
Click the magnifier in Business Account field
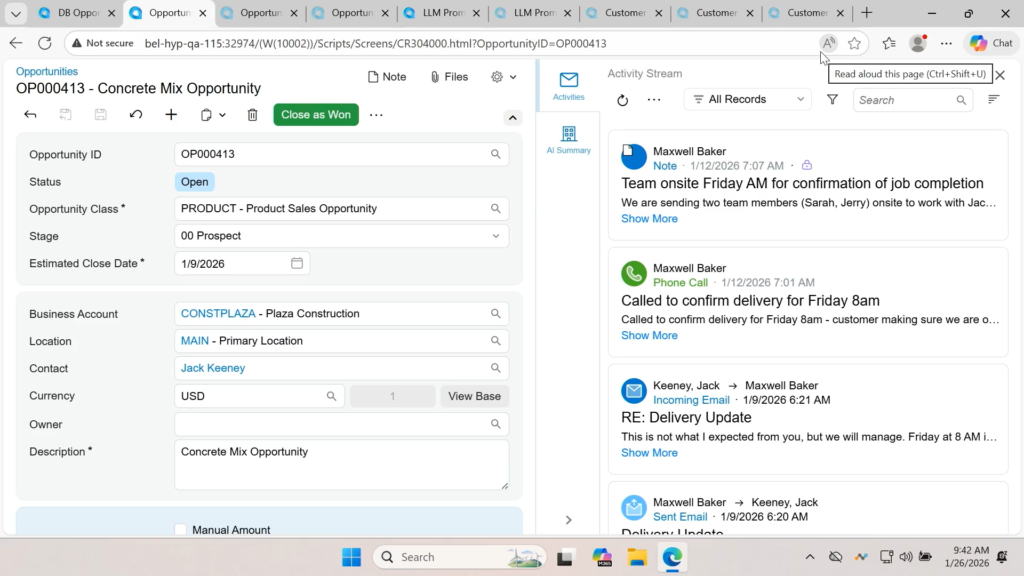pyautogui.click(x=495, y=314)
